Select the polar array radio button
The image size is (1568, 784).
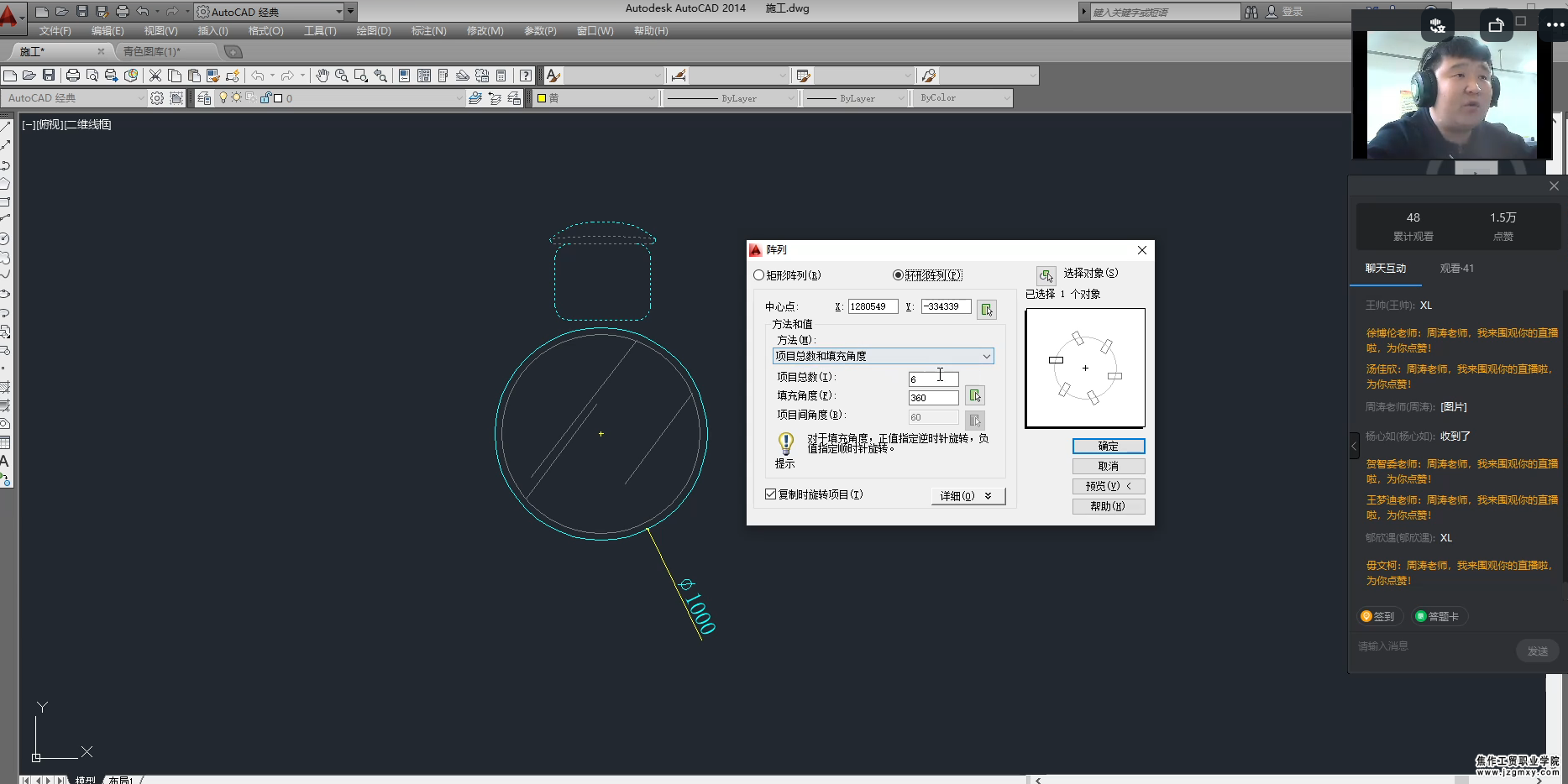tap(898, 275)
